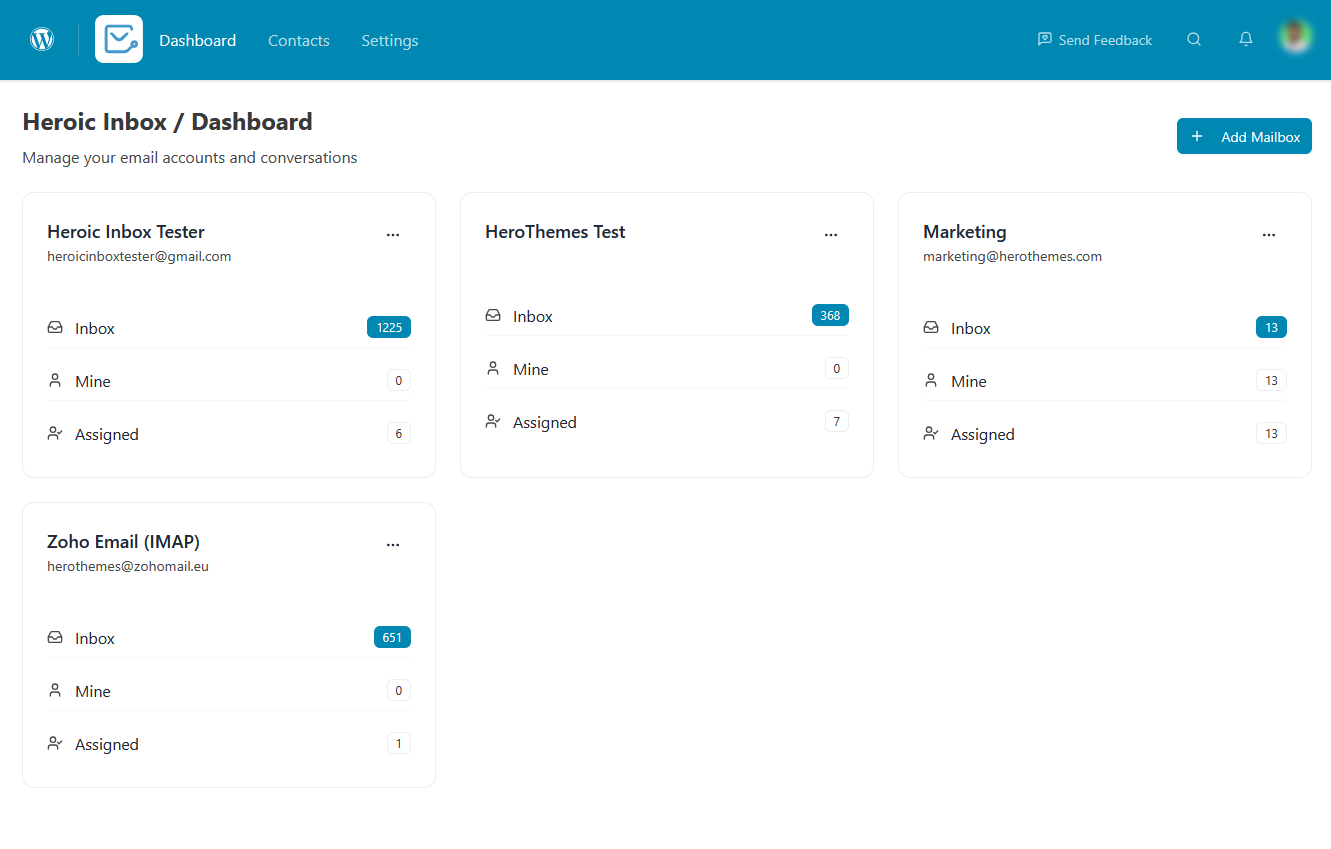Click the Add Mailbox button
This screenshot has width=1331, height=849.
click(1244, 136)
